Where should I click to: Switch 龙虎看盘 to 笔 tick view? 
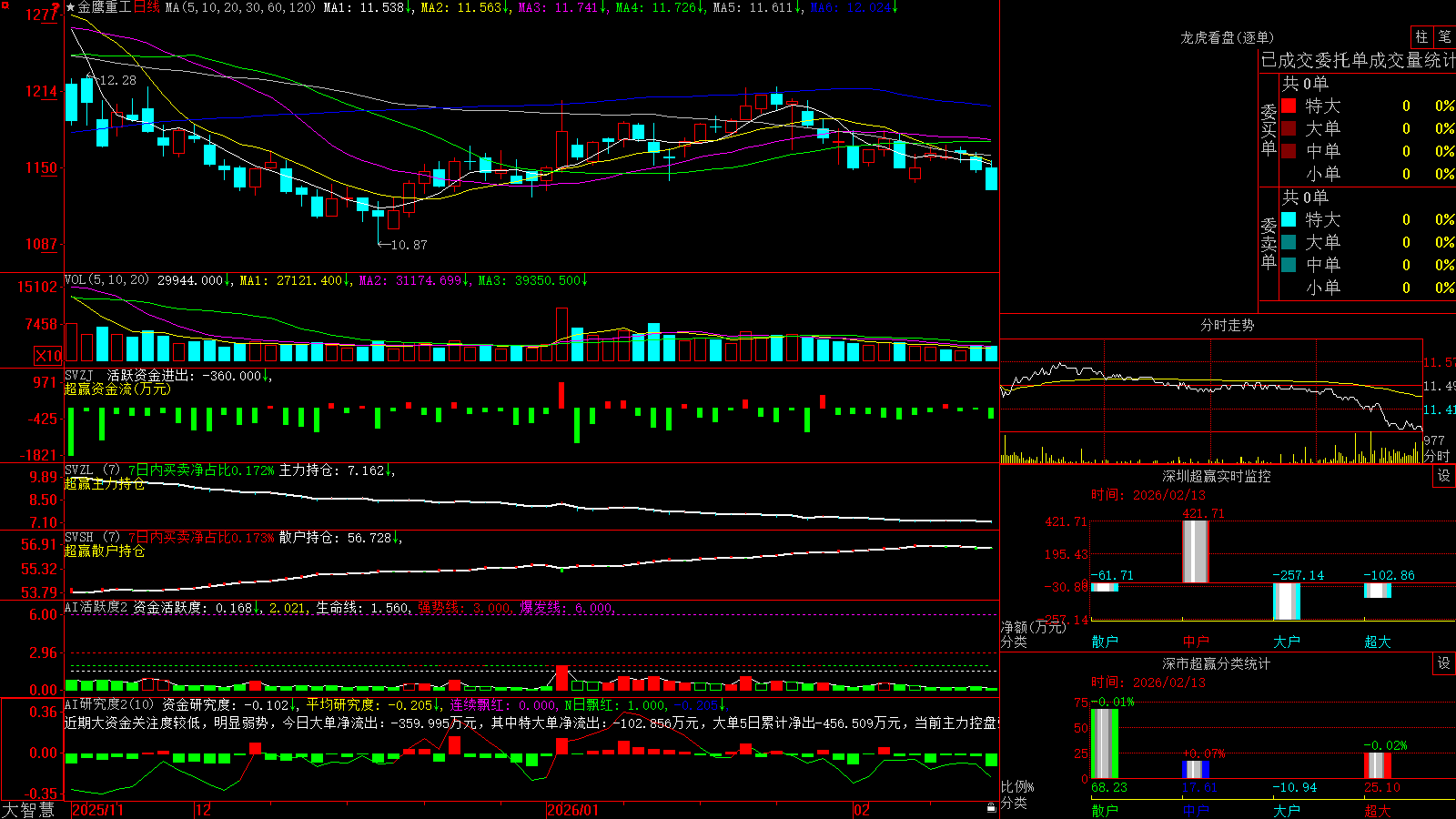(1444, 36)
